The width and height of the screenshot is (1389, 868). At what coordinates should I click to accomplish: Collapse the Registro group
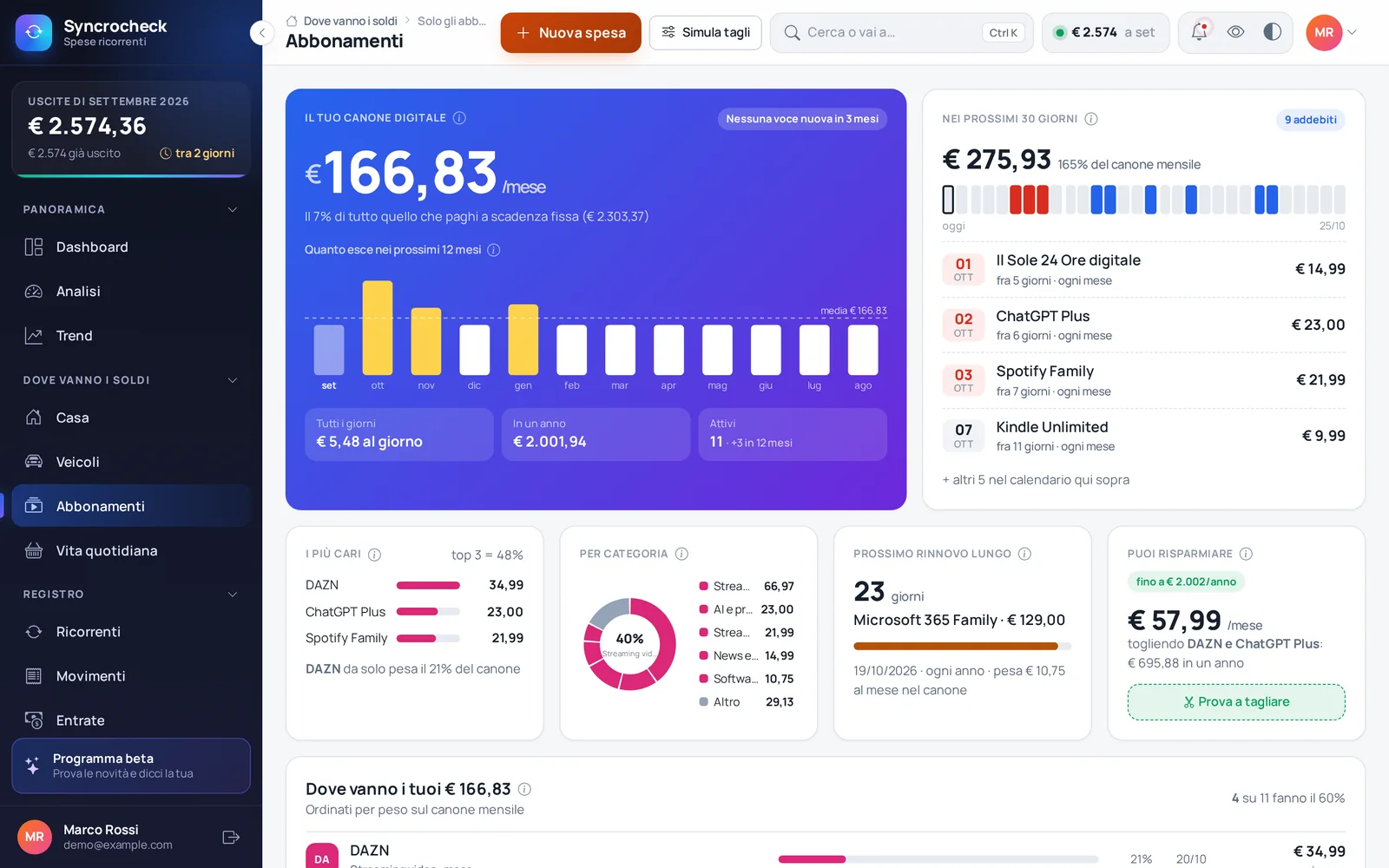[232, 595]
